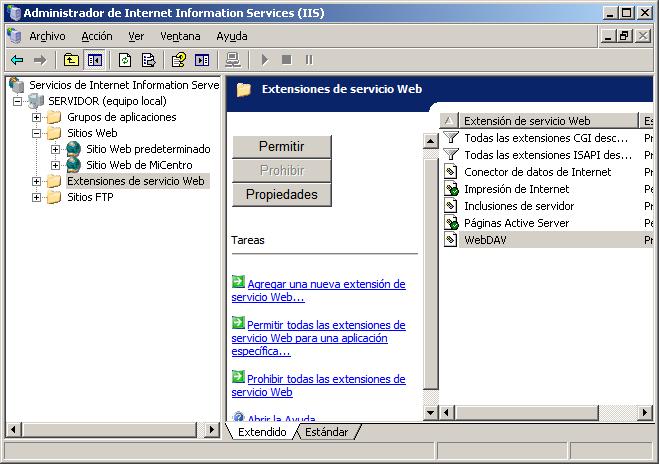Click the Export list toolbar icon

tap(148, 60)
